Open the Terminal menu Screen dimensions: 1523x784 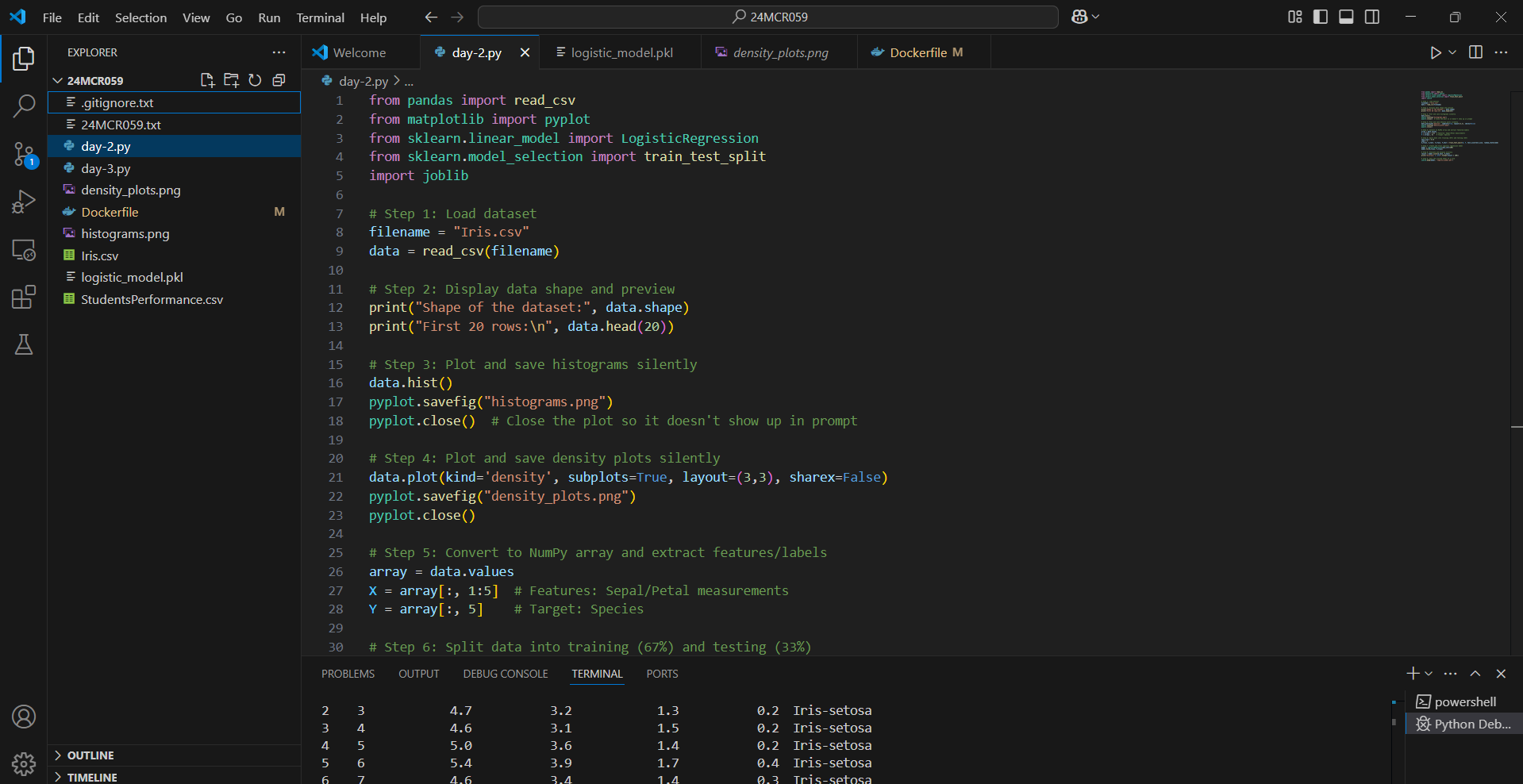click(x=320, y=17)
